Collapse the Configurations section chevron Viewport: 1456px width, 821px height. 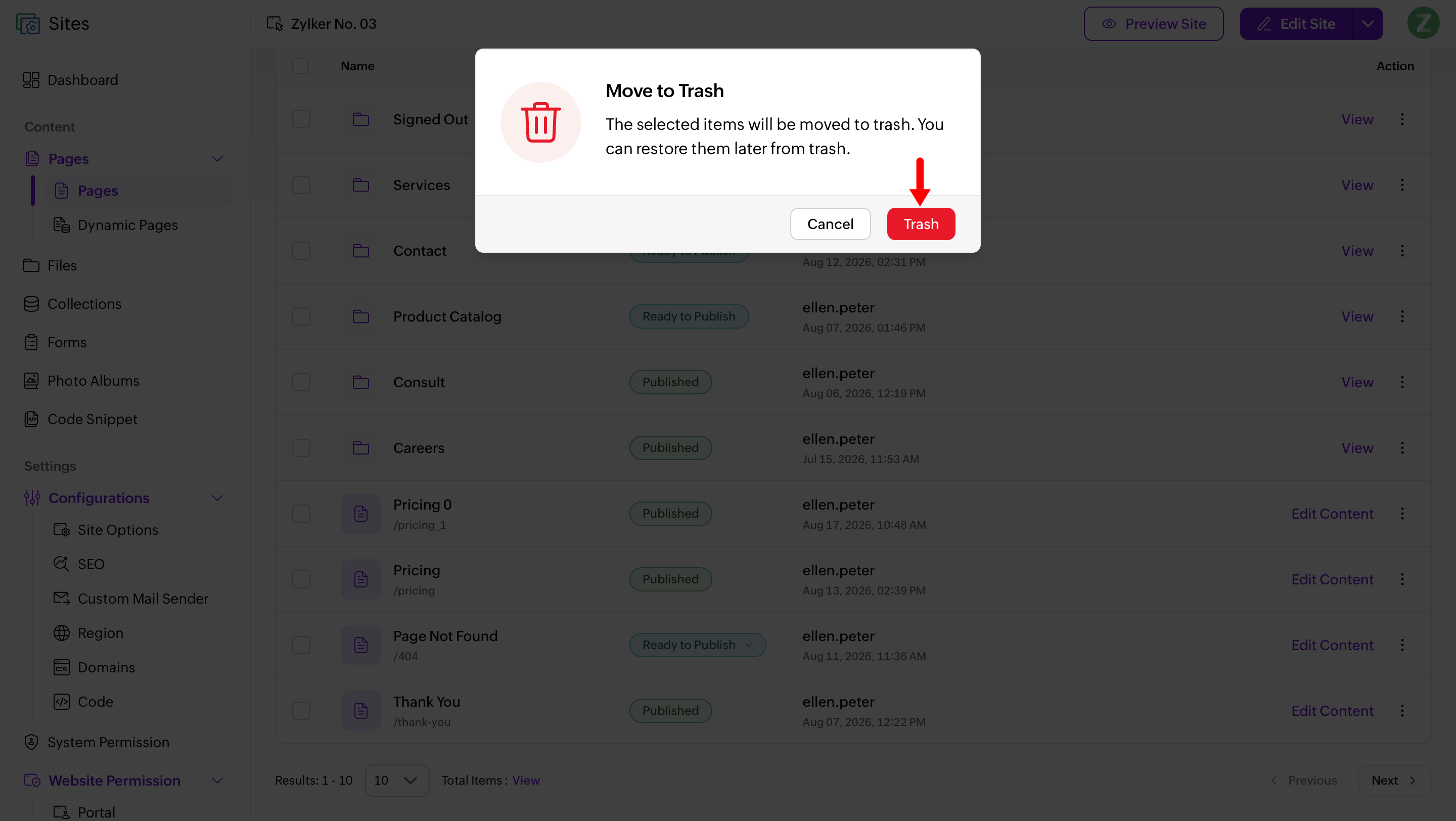[217, 498]
